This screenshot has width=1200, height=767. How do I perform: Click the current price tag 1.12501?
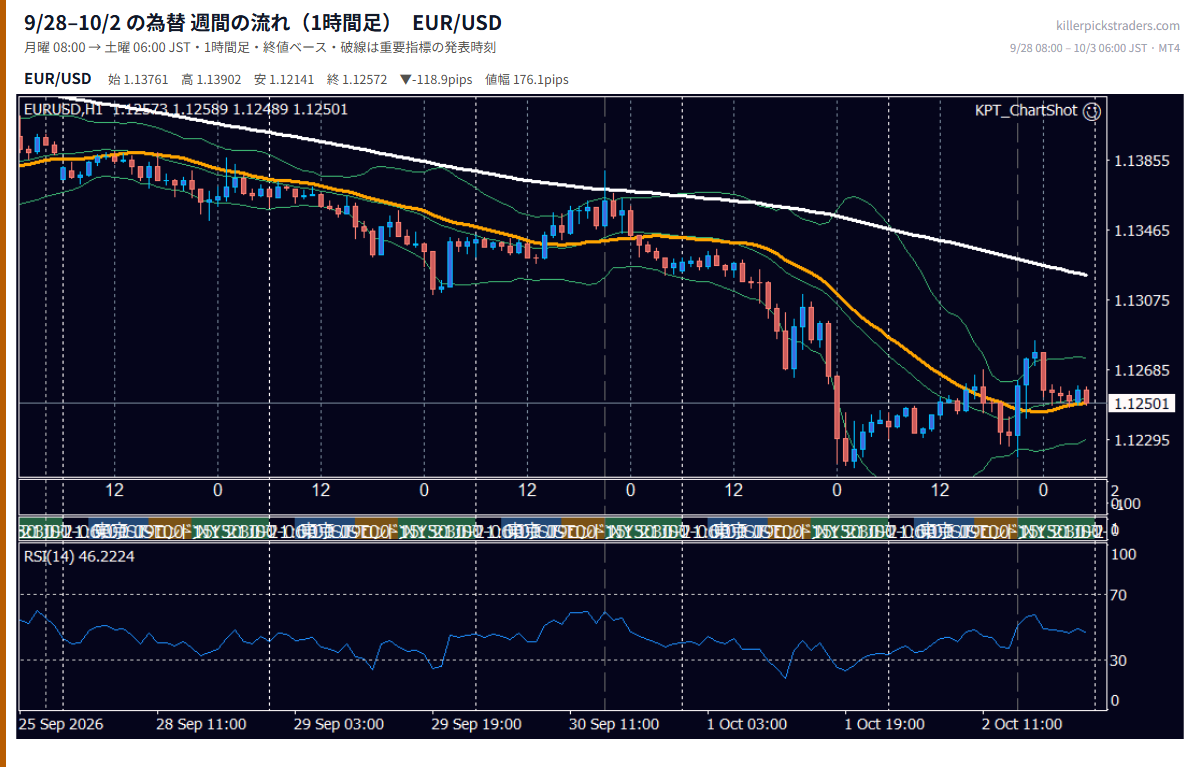[x=1141, y=403]
